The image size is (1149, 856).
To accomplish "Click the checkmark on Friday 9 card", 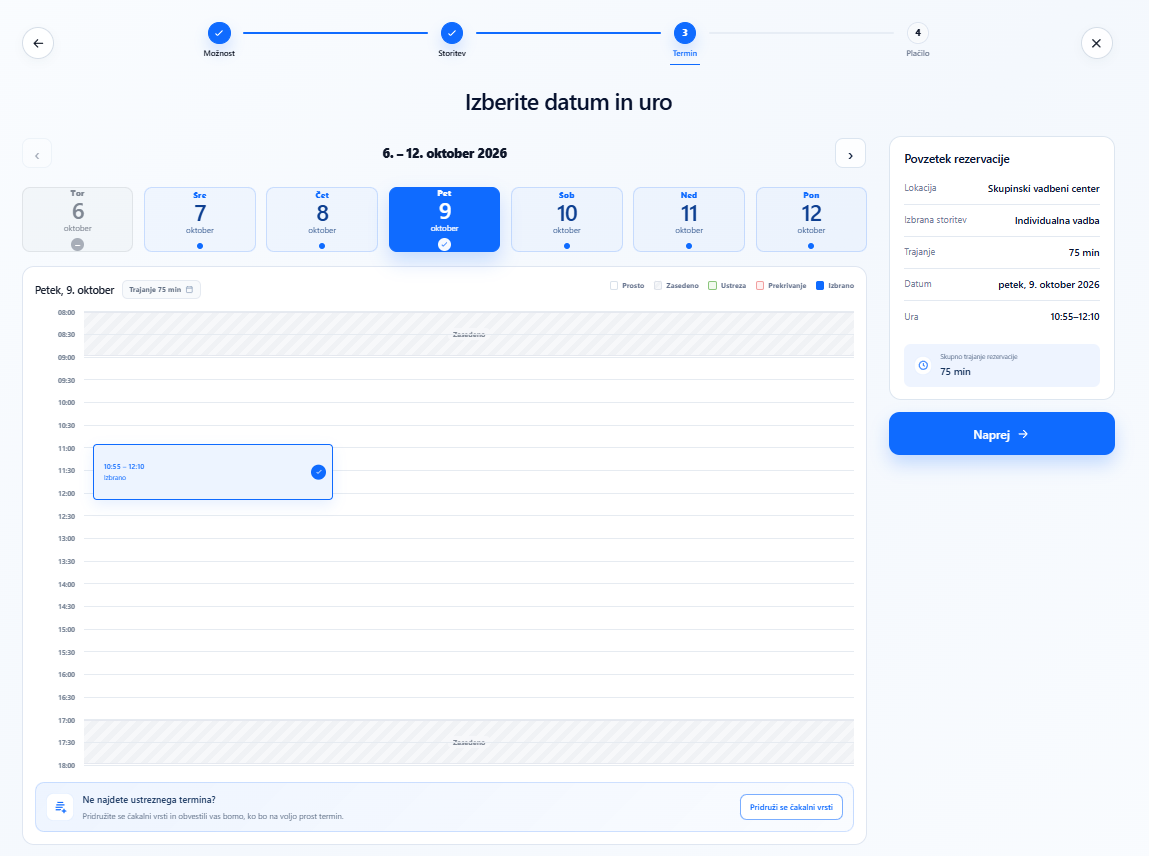I will click(x=444, y=245).
